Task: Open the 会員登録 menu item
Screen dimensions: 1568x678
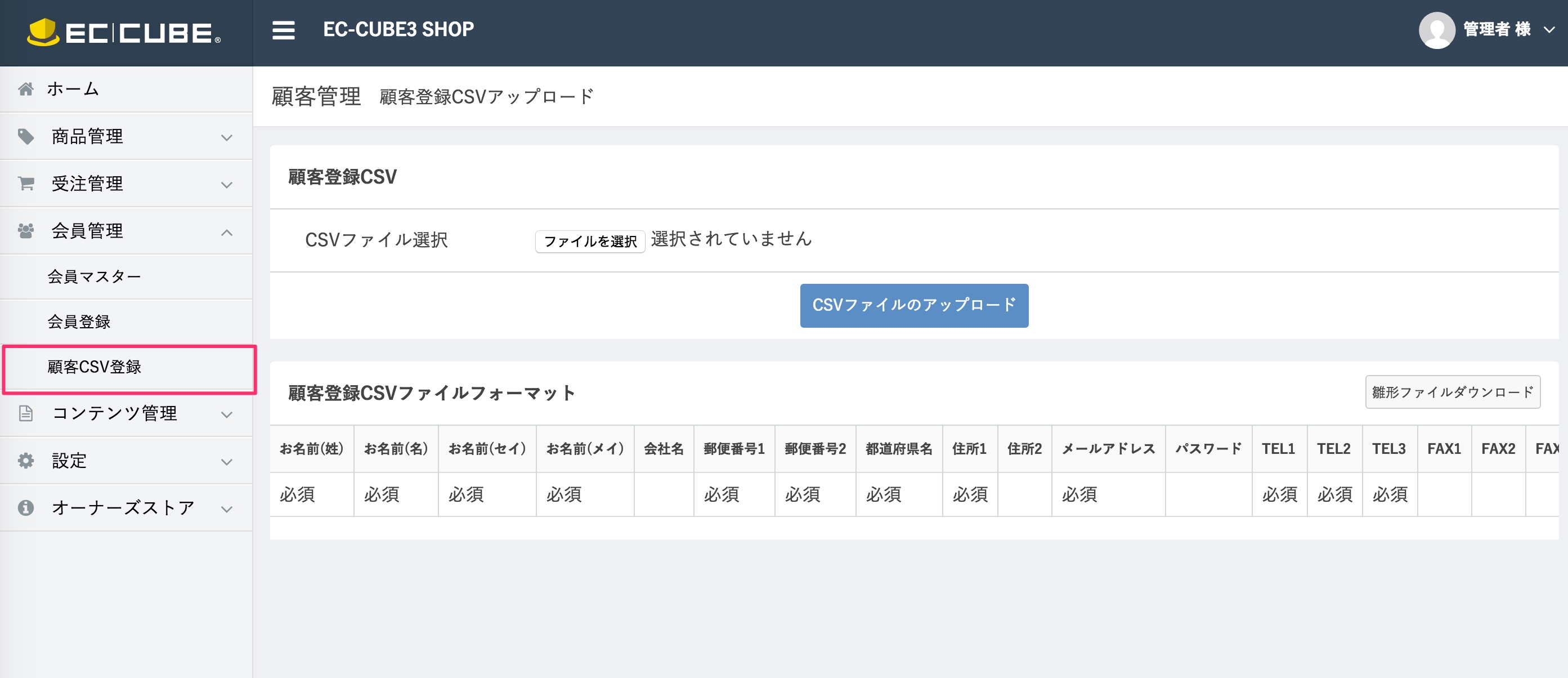Action: (79, 322)
